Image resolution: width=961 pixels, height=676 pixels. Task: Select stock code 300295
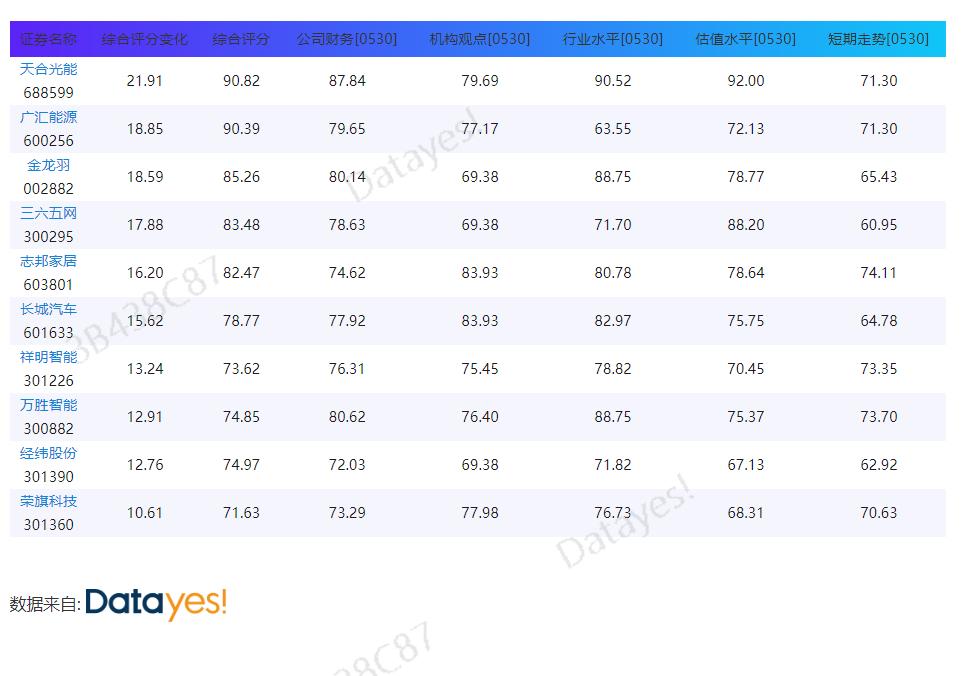(48, 237)
